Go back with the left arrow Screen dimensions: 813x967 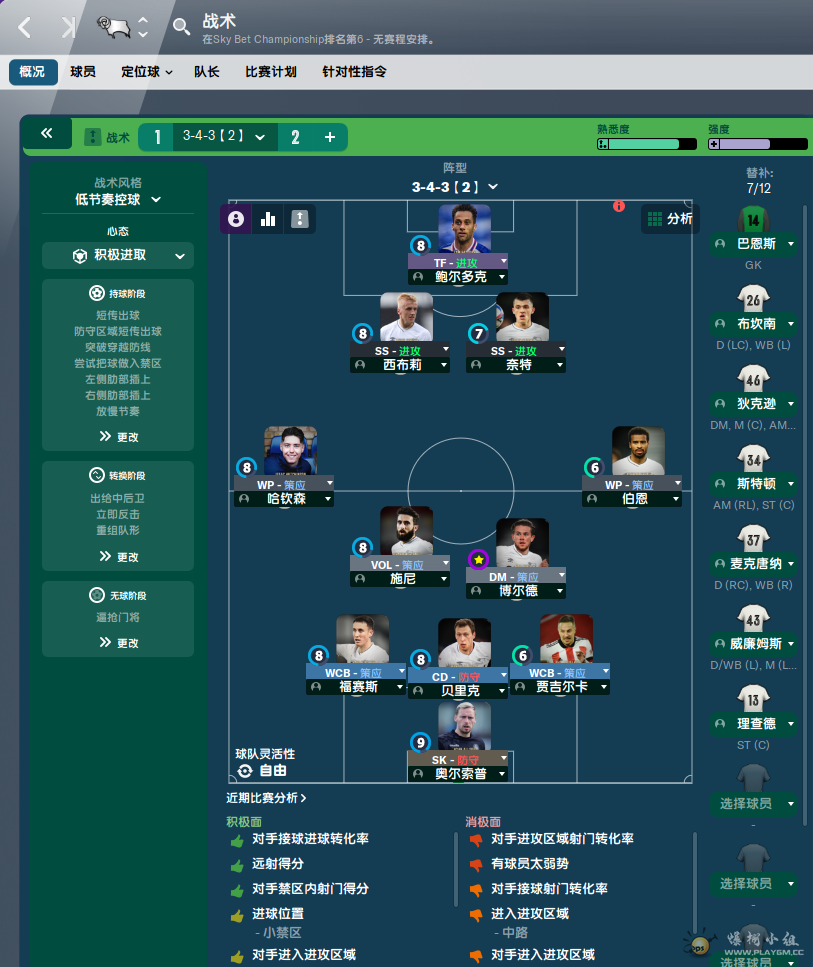coord(25,27)
